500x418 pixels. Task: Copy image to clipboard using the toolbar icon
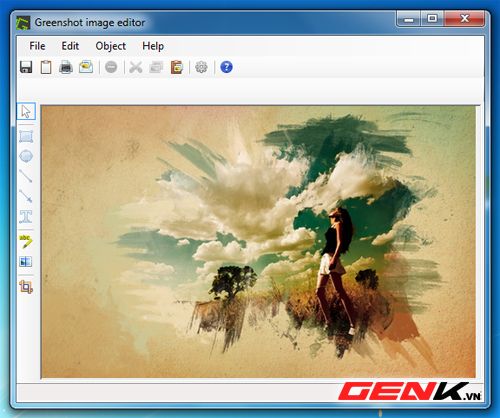click(x=46, y=67)
